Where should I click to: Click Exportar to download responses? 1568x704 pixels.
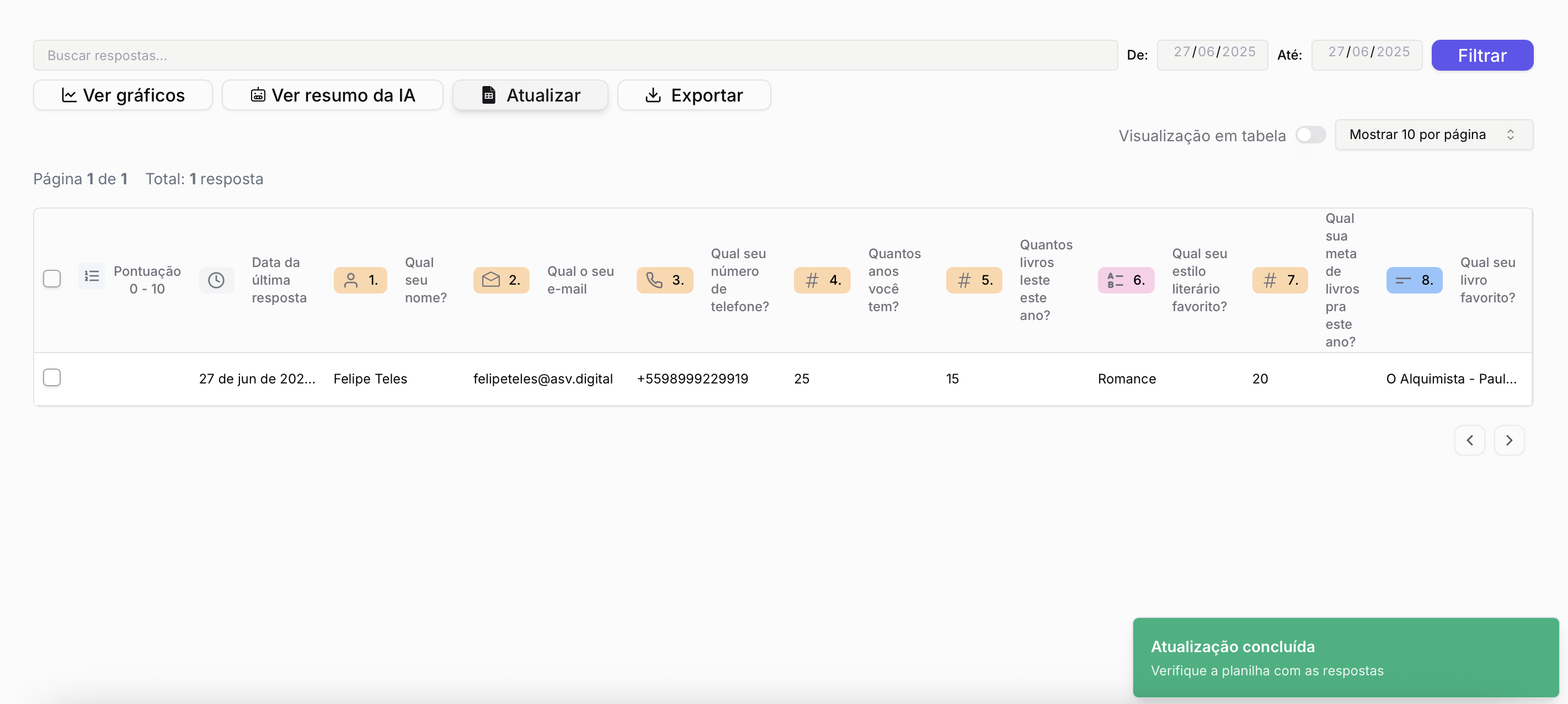point(694,95)
